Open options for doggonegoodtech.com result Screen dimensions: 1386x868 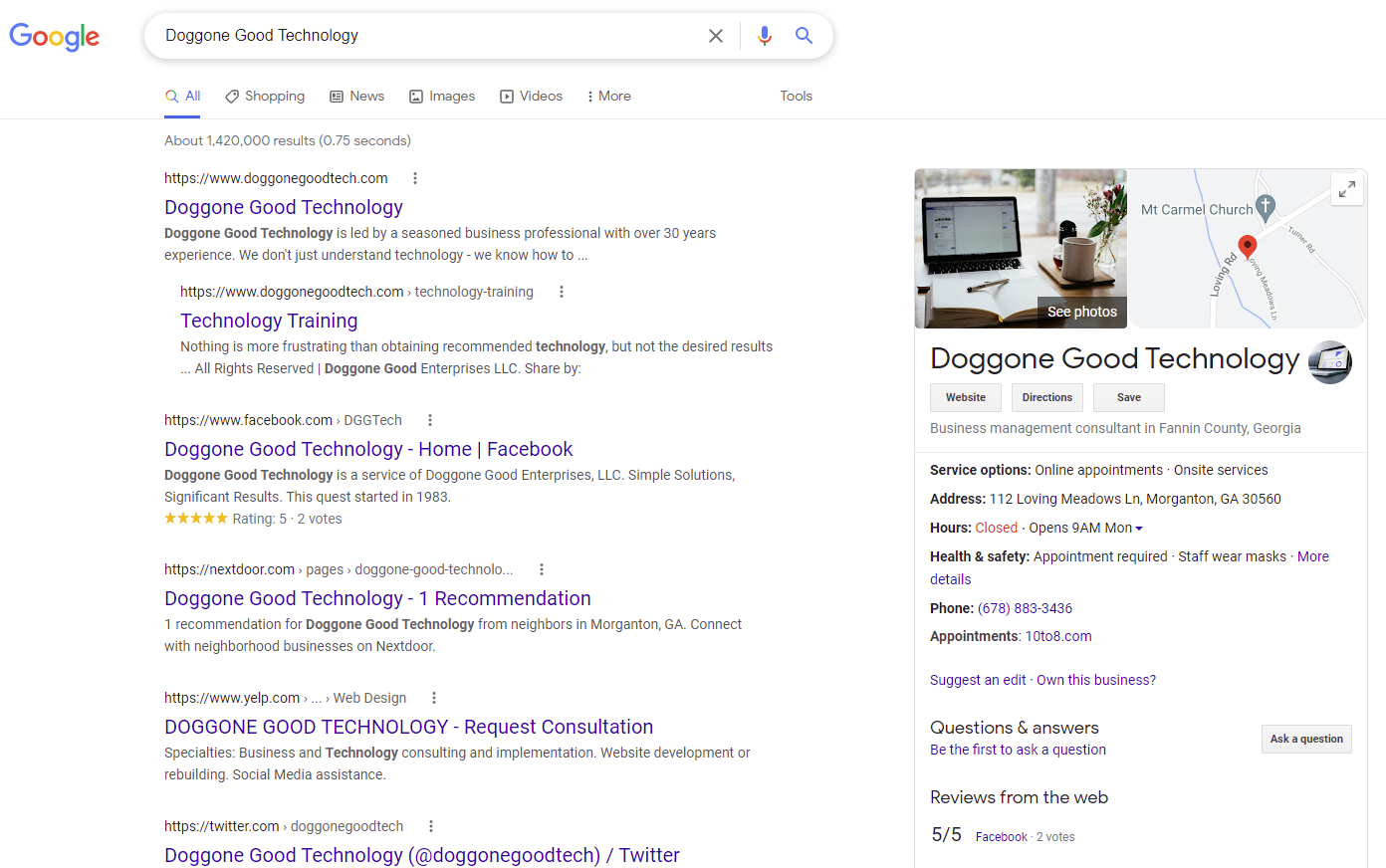(415, 178)
